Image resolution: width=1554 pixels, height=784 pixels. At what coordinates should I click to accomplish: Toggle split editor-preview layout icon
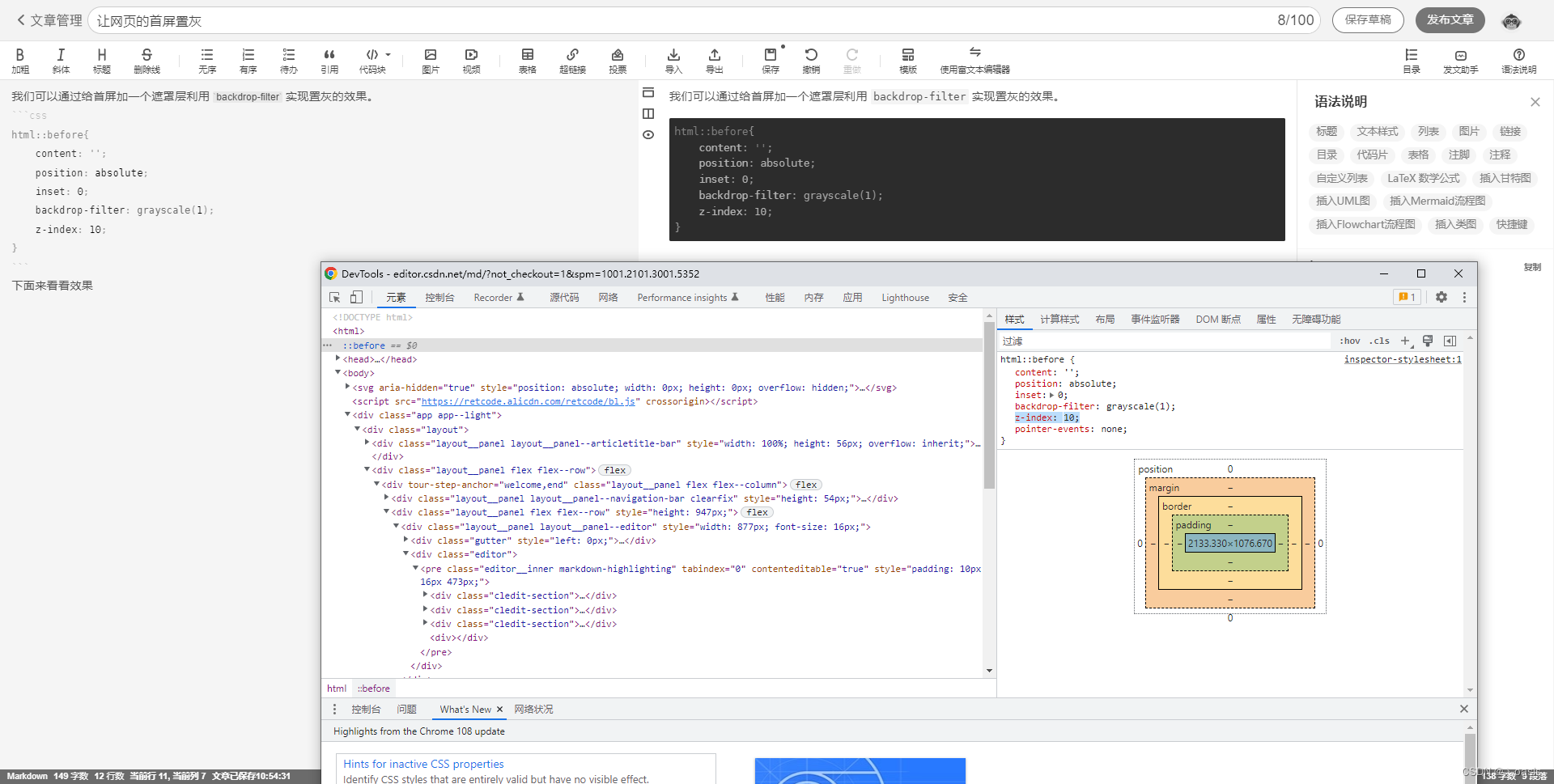click(x=648, y=114)
